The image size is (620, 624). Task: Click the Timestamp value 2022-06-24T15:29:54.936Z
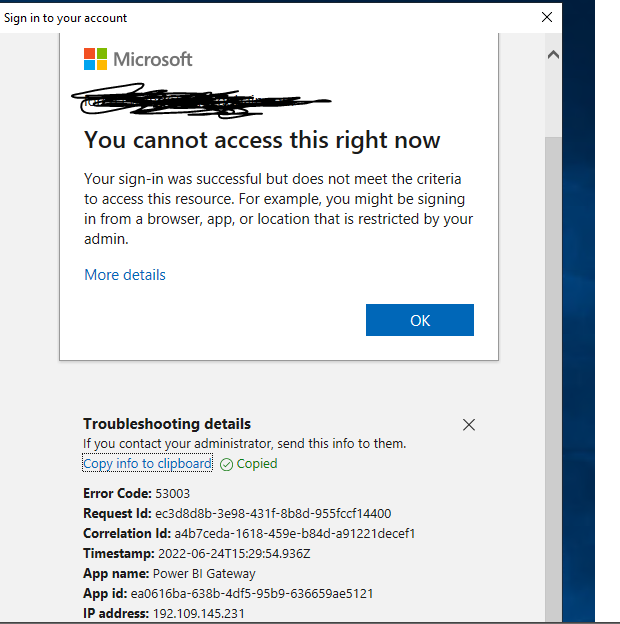tap(234, 554)
